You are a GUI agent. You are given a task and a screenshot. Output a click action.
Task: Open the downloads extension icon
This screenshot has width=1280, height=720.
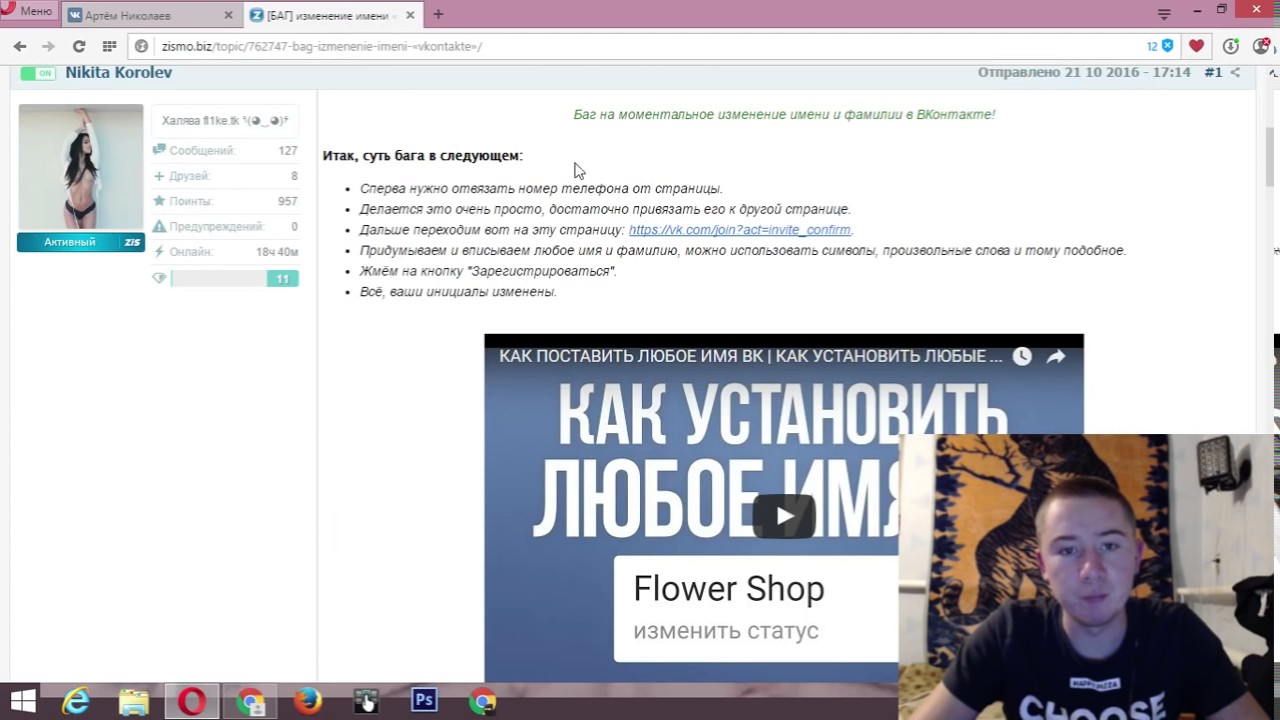[x=1231, y=46]
